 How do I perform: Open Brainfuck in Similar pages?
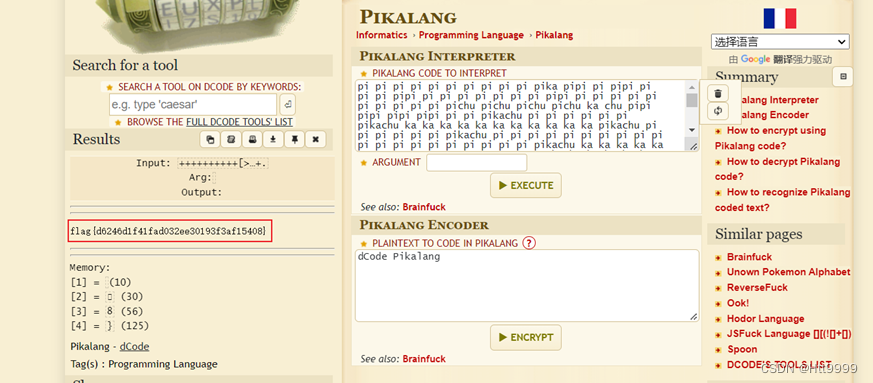pyautogui.click(x=749, y=257)
